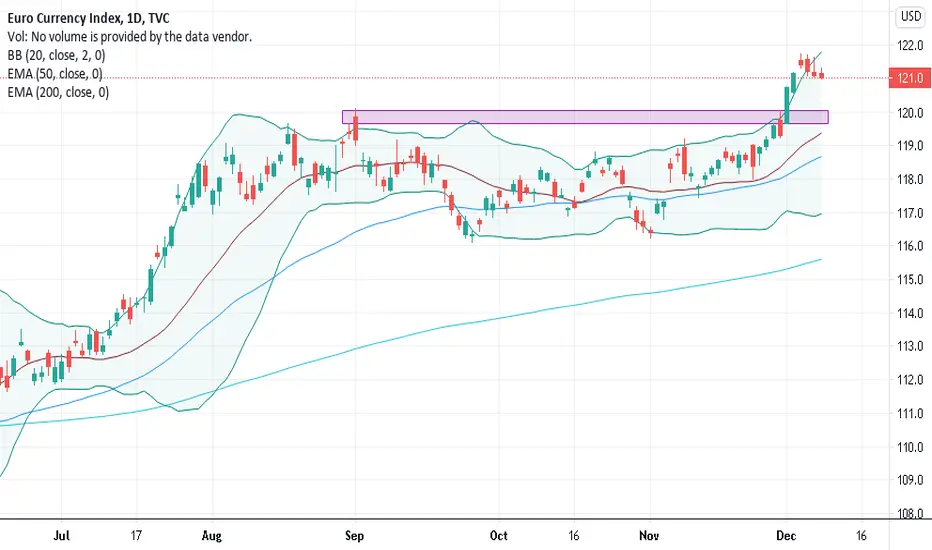Image resolution: width=932 pixels, height=550 pixels.
Task: Click the 120.0 price axis label
Action: pyautogui.click(x=910, y=113)
